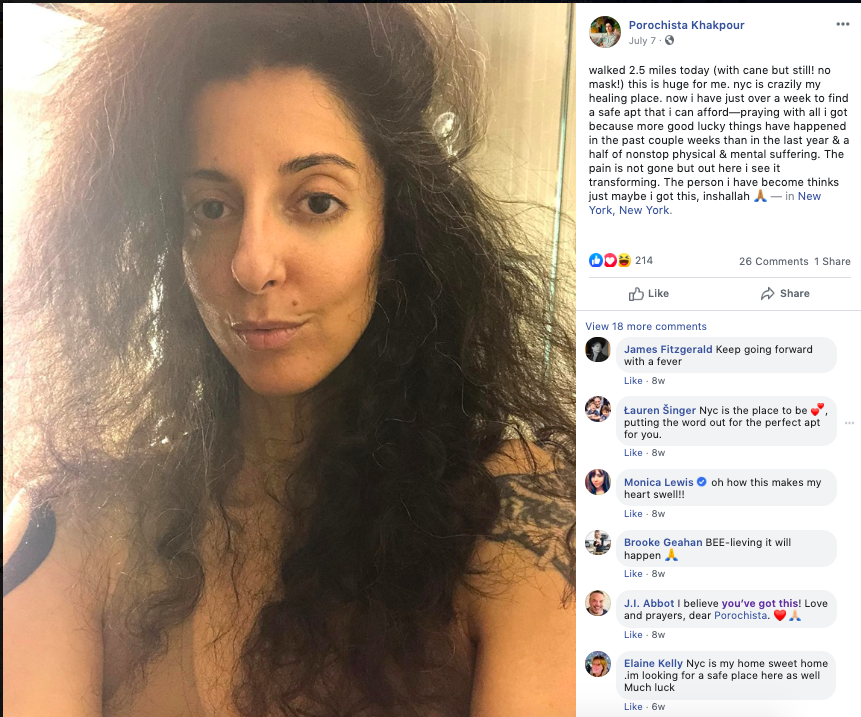This screenshot has width=861, height=717.
Task: Open the post options three-dot menu
Action: pyautogui.click(x=842, y=24)
